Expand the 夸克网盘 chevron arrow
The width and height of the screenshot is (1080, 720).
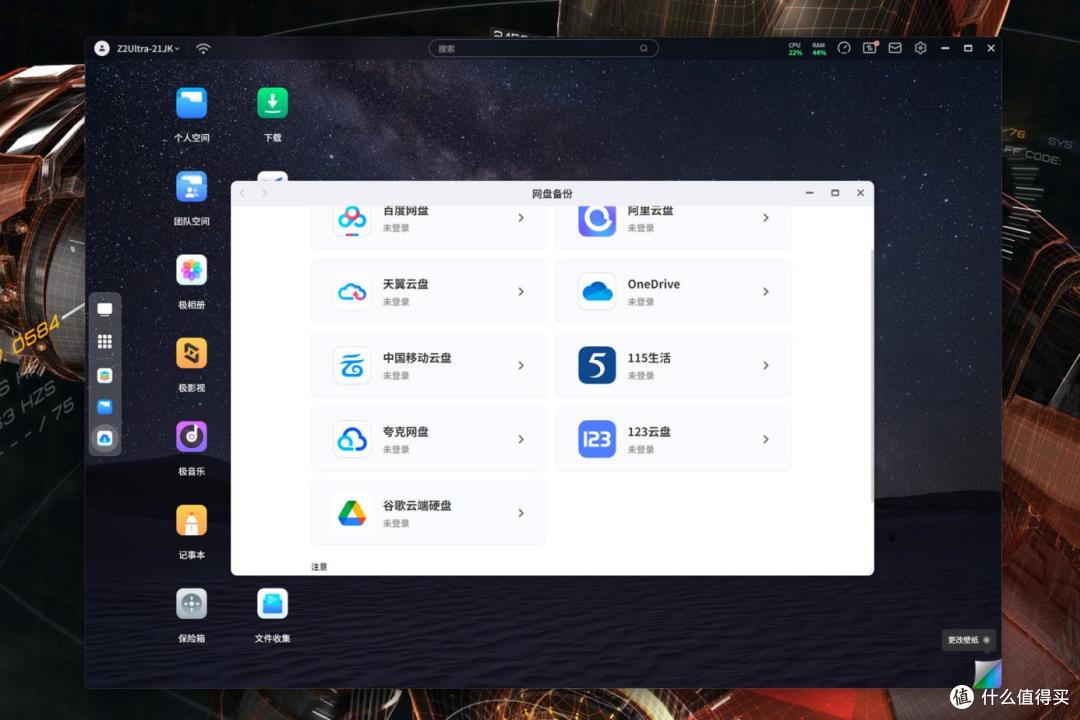point(521,439)
